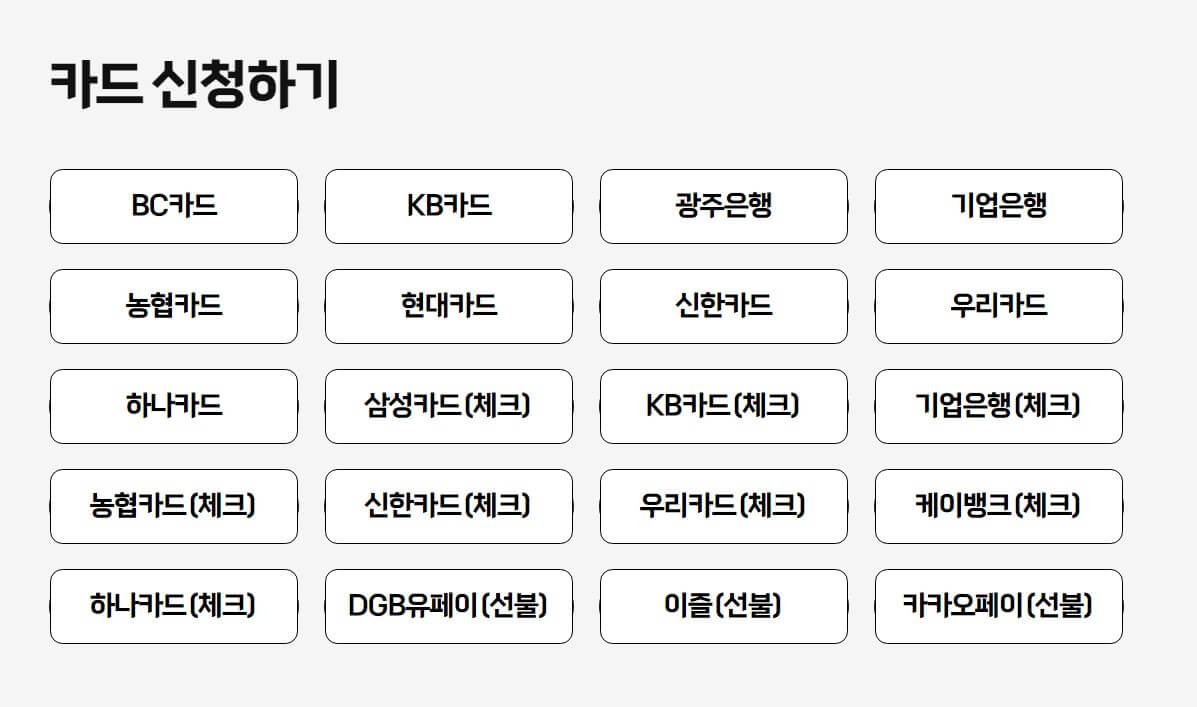The width and height of the screenshot is (1197, 707).
Task: Choose 우리카드 from the grid
Action: [998, 307]
